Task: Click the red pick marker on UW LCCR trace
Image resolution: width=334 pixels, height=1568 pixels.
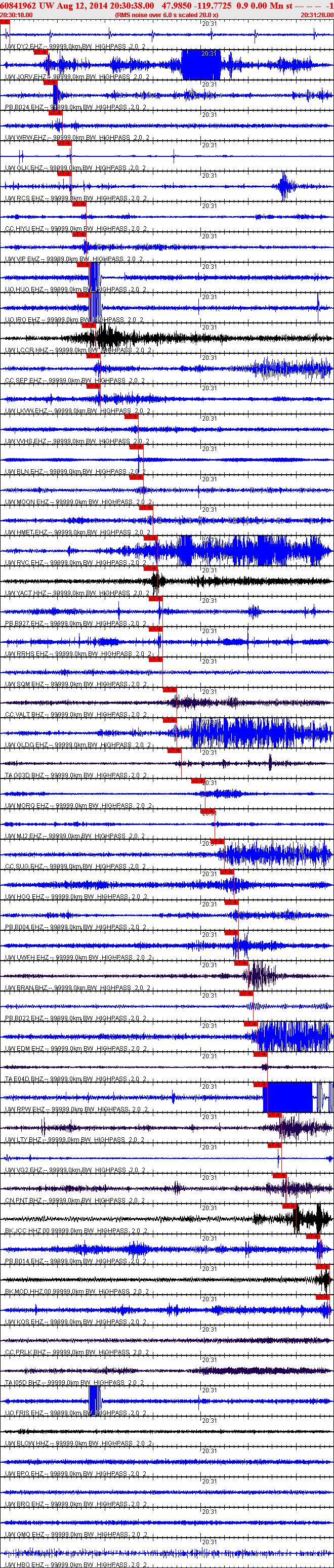Action: coord(89,325)
